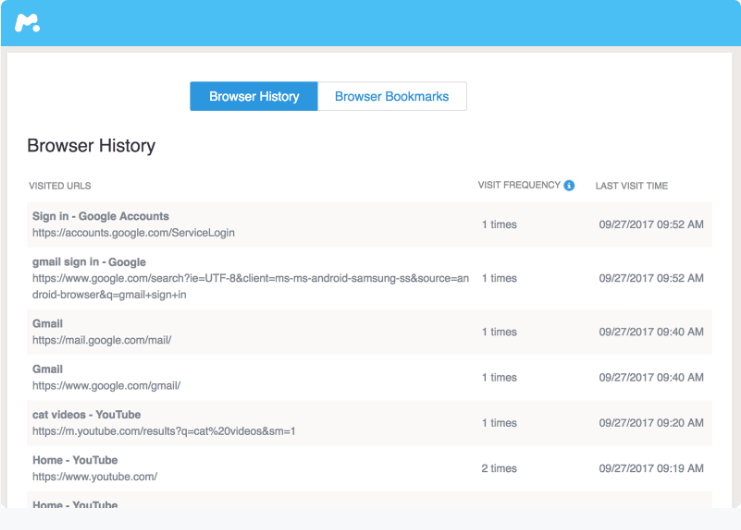The width and height of the screenshot is (741, 530).
Task: Click the Visited URLs column header
Action: [60, 186]
